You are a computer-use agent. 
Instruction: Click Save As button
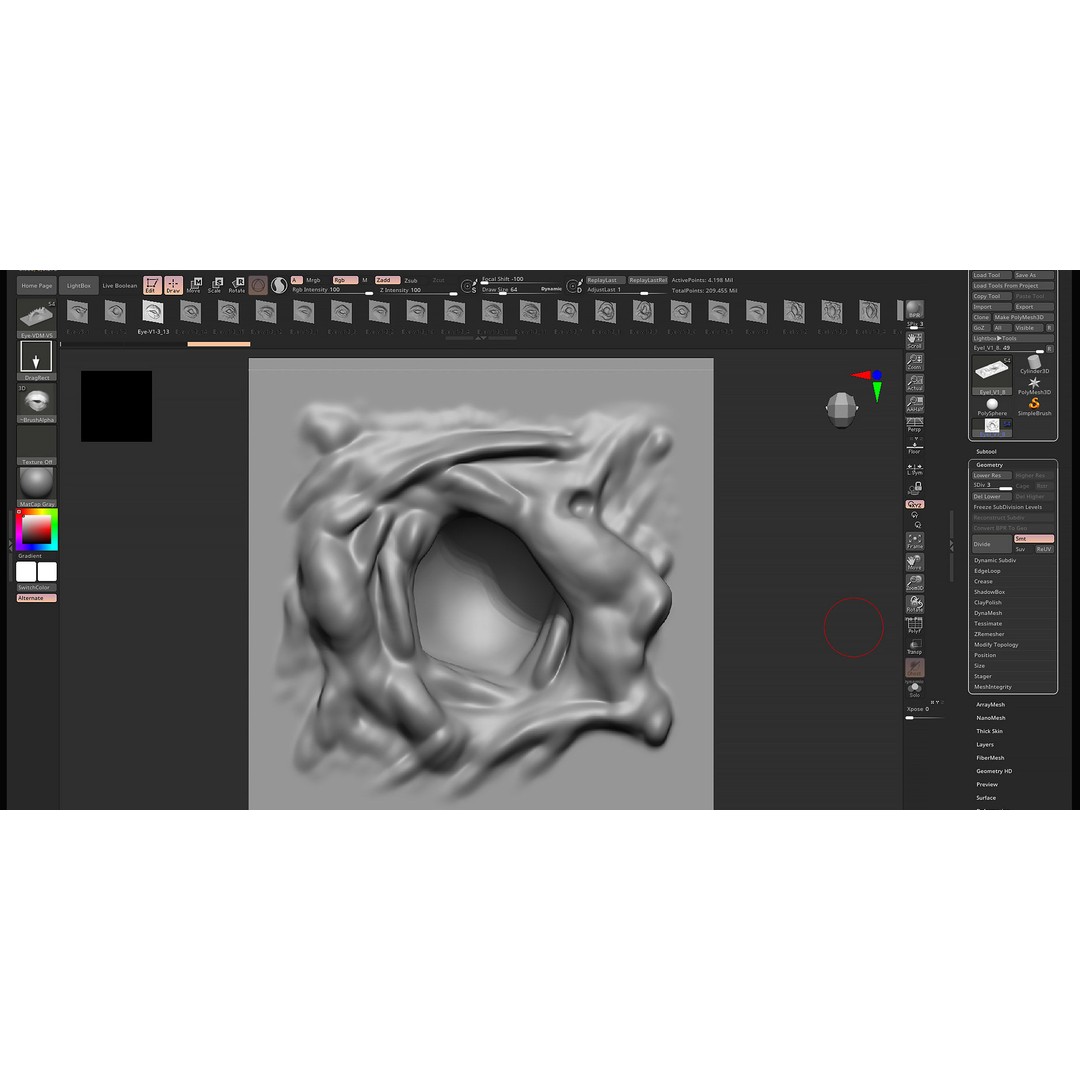[1033, 275]
